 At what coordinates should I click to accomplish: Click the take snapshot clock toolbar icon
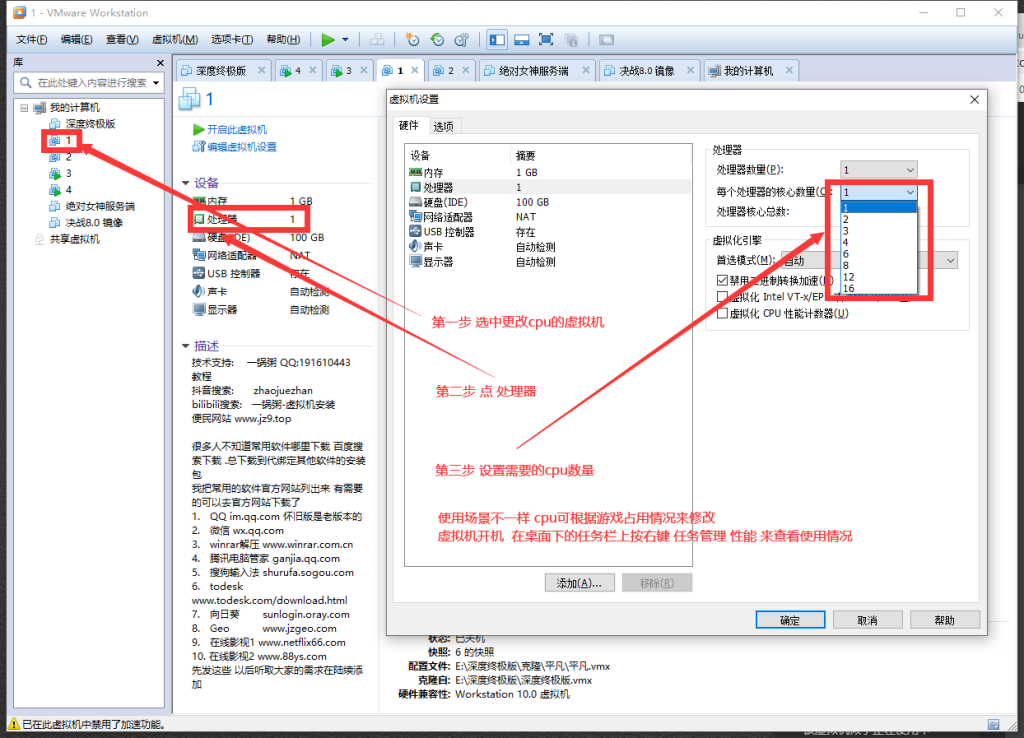pos(412,40)
